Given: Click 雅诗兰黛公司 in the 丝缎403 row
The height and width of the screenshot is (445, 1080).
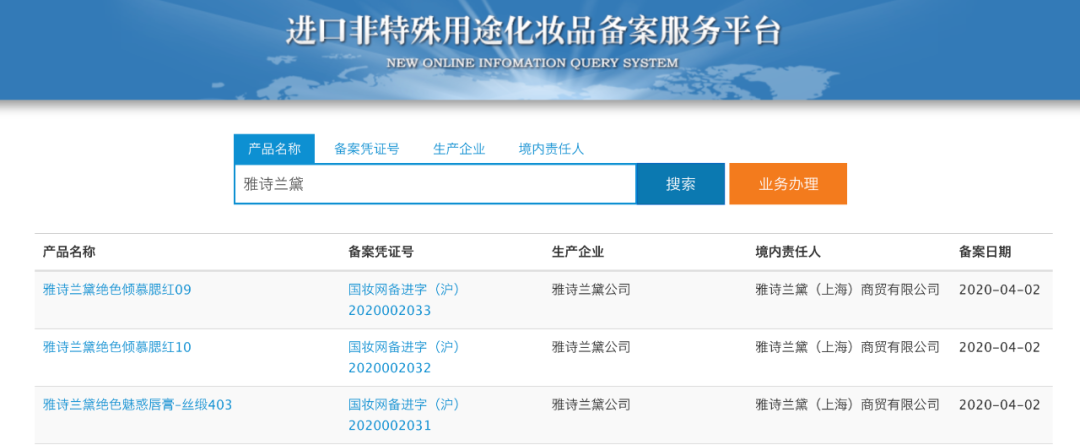Looking at the screenshot, I should click(591, 405).
